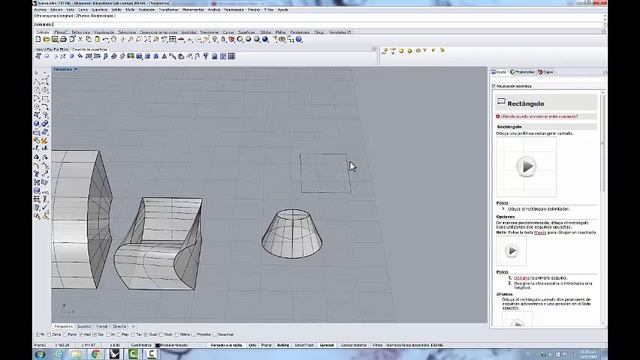The height and width of the screenshot is (360, 640).
Task: Open Windows Explorer folder in the taskbar
Action: [x=77, y=354]
